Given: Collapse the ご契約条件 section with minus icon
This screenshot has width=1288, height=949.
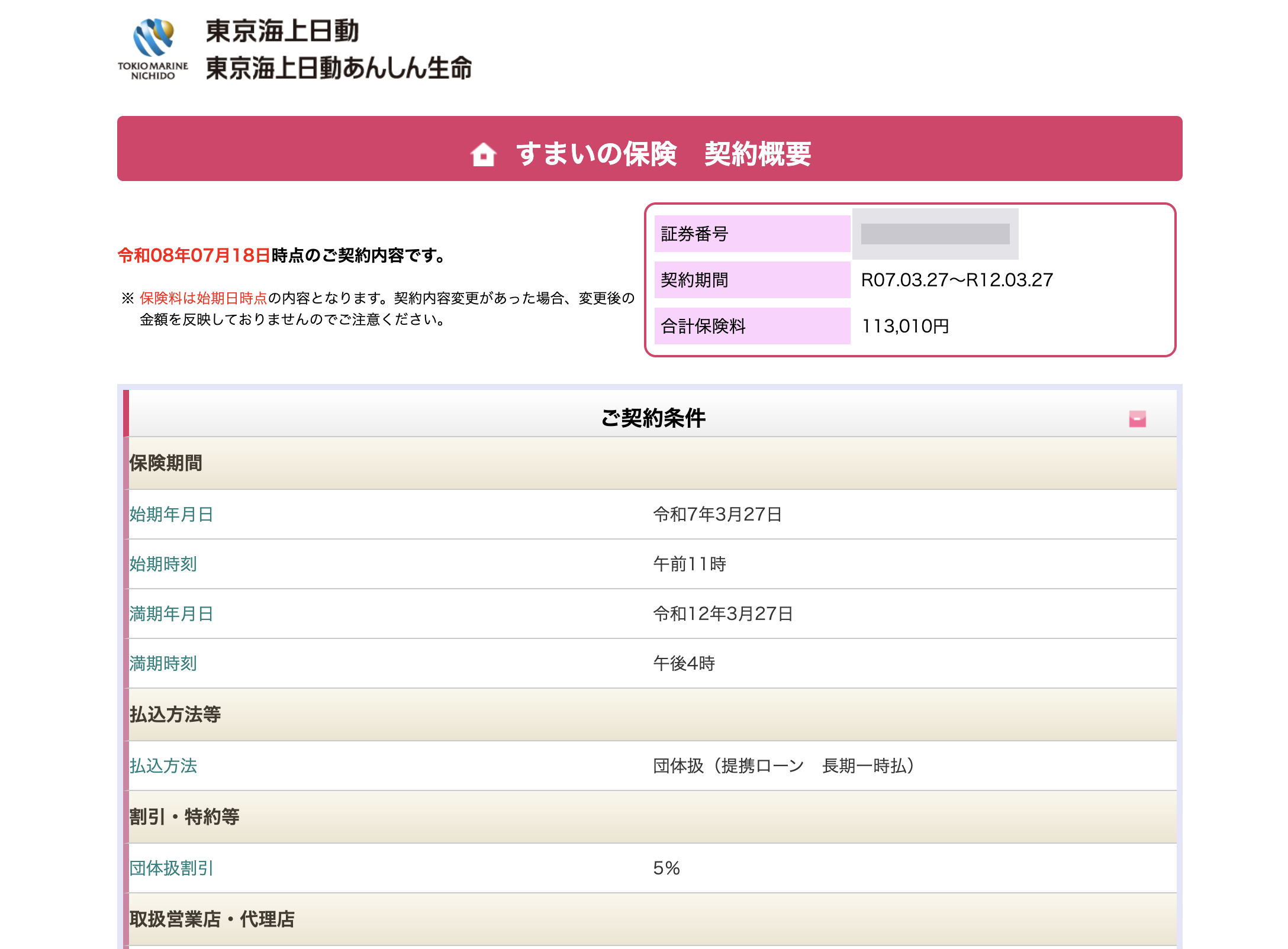Looking at the screenshot, I should 1137,419.
